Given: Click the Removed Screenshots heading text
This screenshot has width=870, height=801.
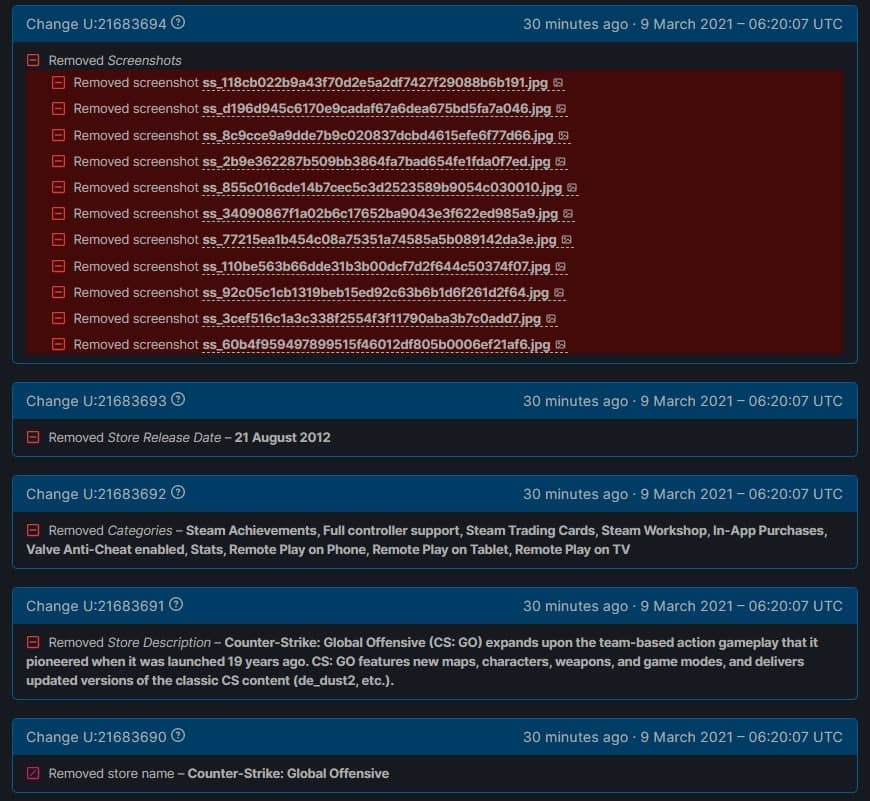Looking at the screenshot, I should [x=115, y=60].
